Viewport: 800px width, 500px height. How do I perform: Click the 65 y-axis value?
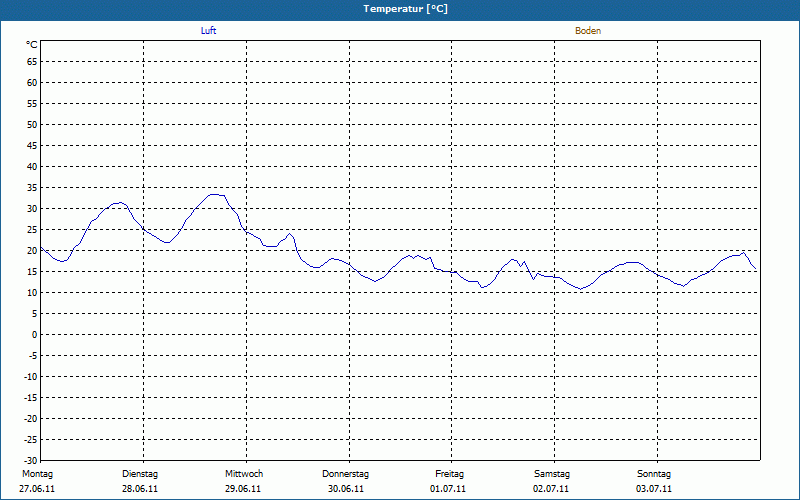click(x=32, y=62)
